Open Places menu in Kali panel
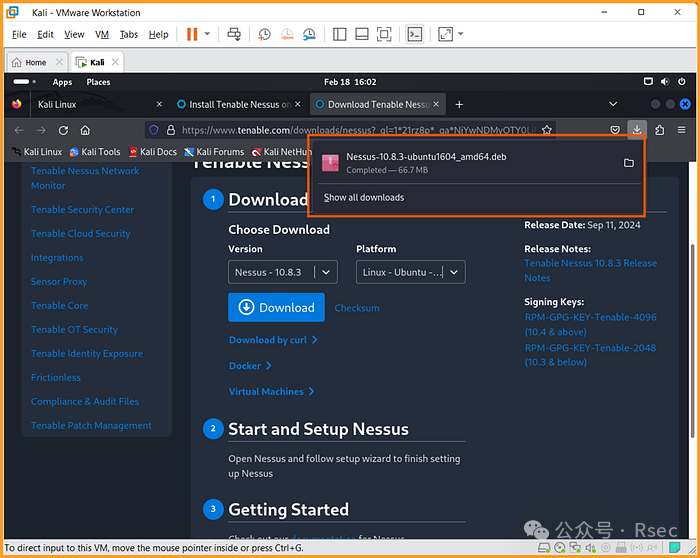 point(98,82)
